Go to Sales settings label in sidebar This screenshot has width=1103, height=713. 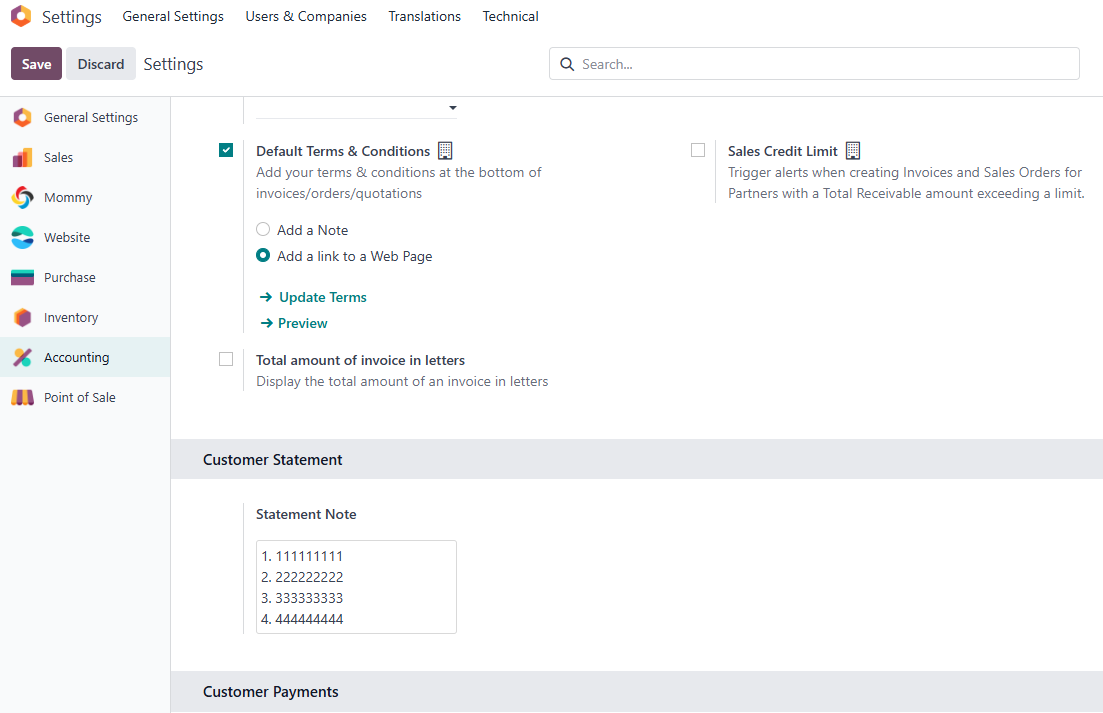tap(58, 158)
